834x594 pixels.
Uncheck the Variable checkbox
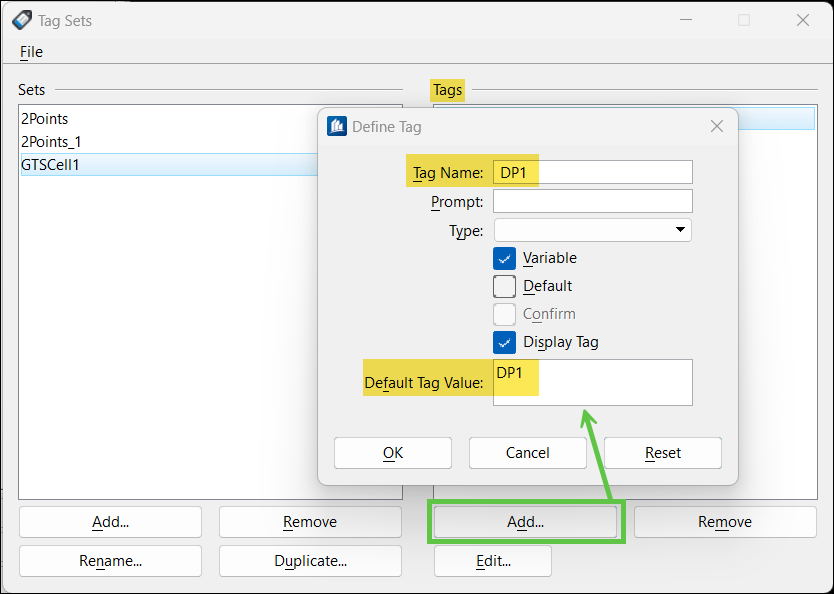pyautogui.click(x=505, y=258)
